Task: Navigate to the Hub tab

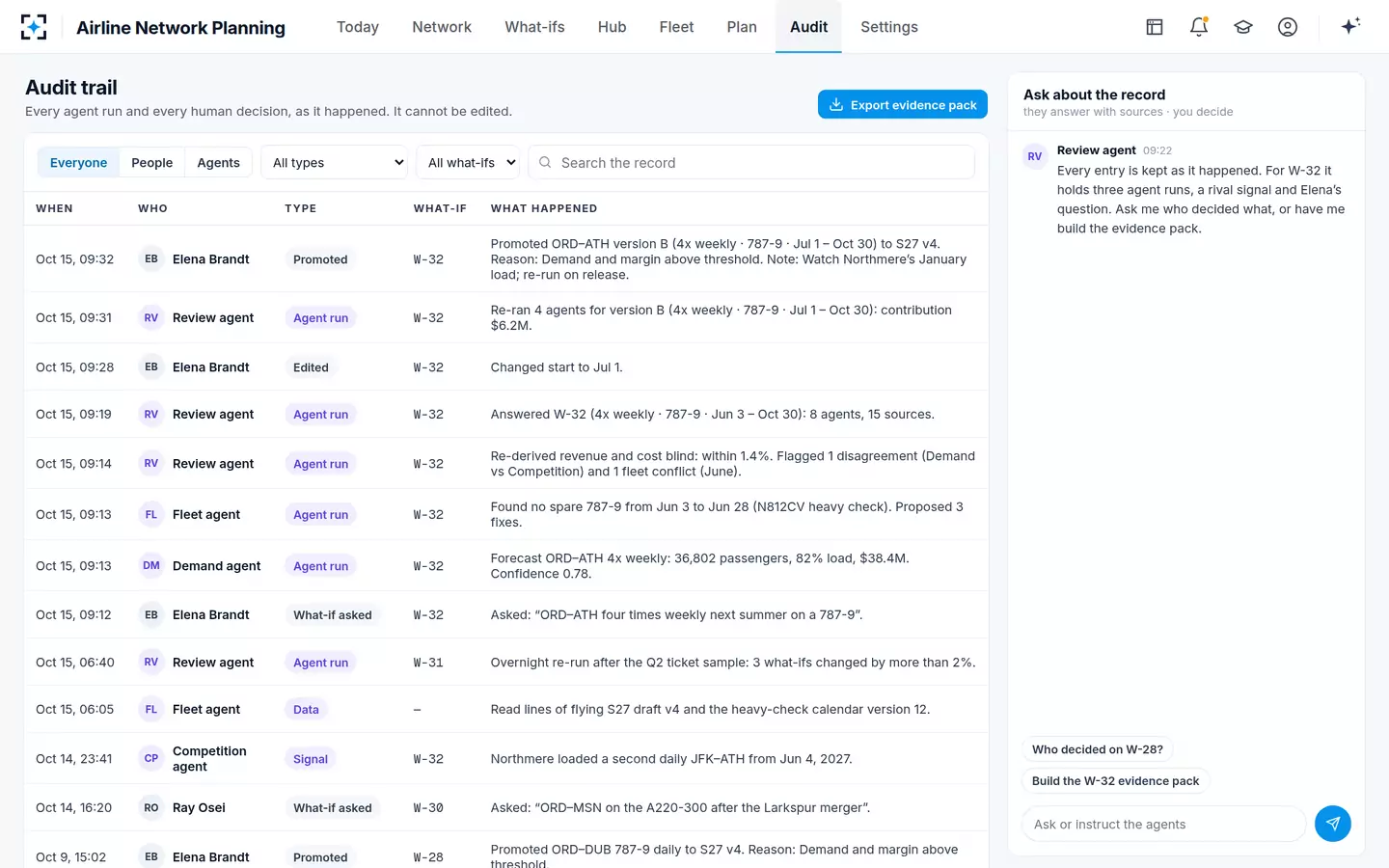Action: coord(612,27)
